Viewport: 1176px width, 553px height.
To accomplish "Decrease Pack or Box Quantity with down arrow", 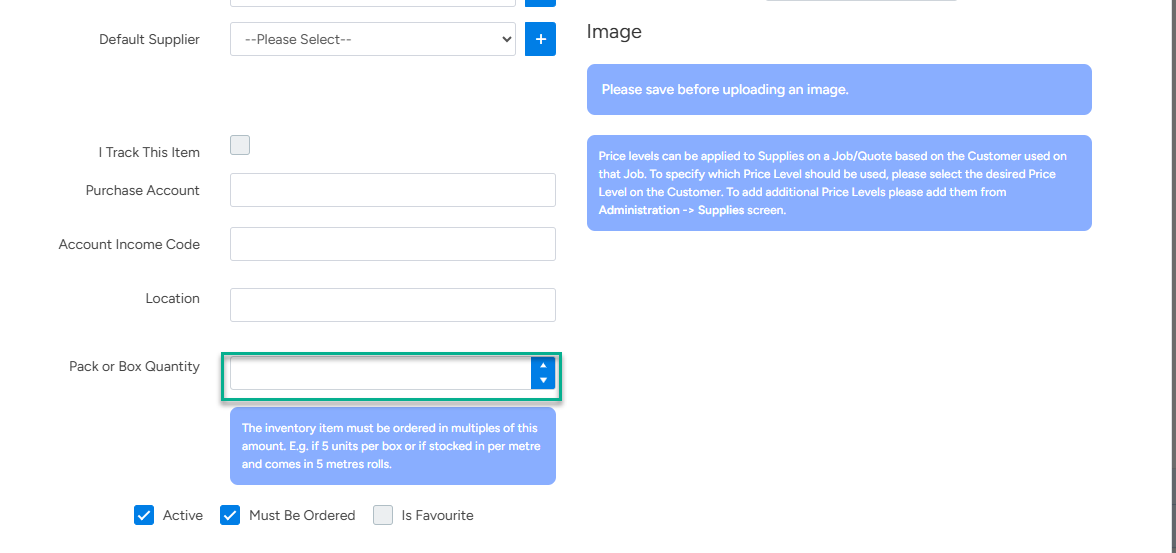I will [543, 381].
